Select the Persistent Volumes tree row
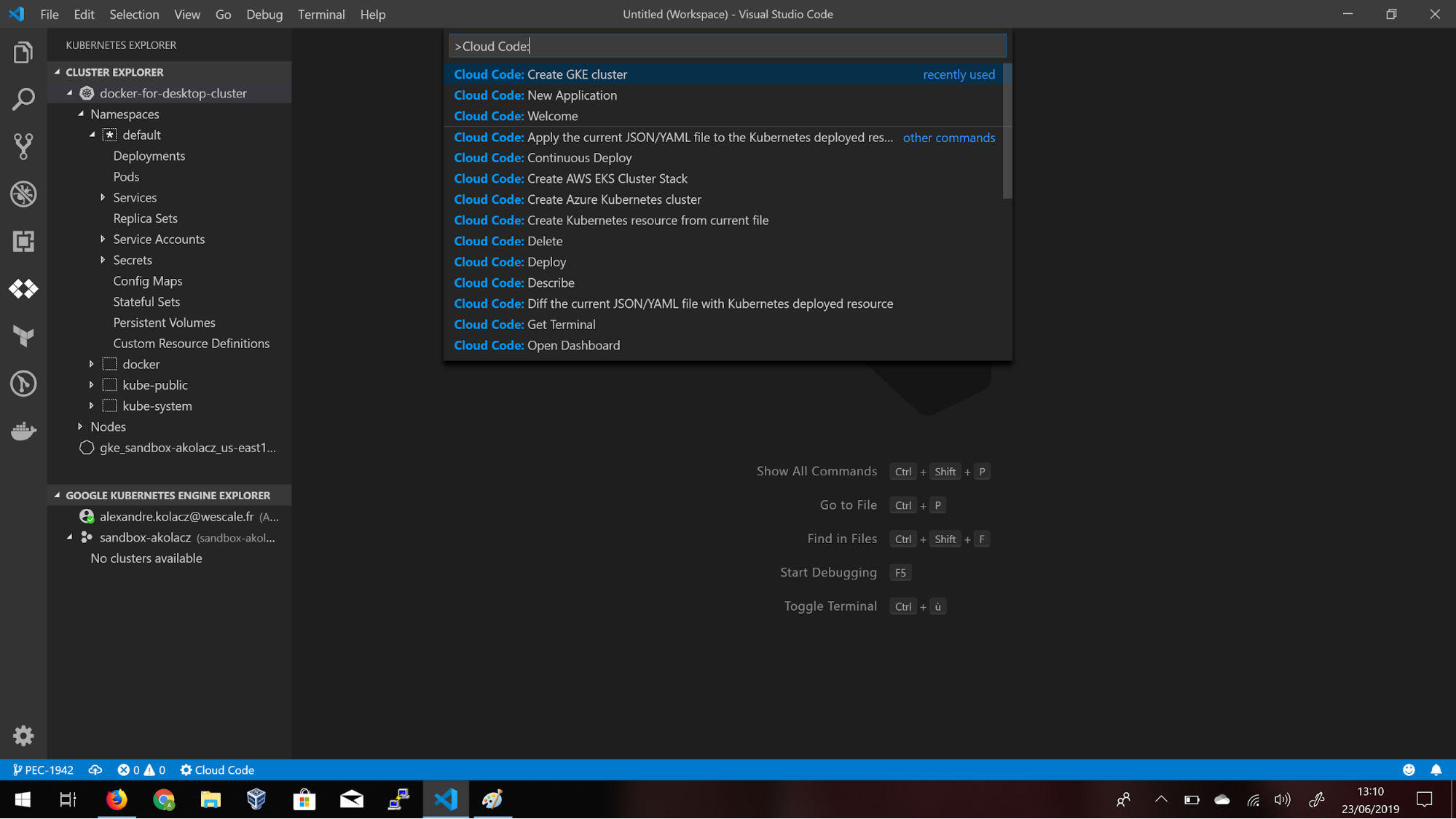The image size is (1456, 819). 170,323
